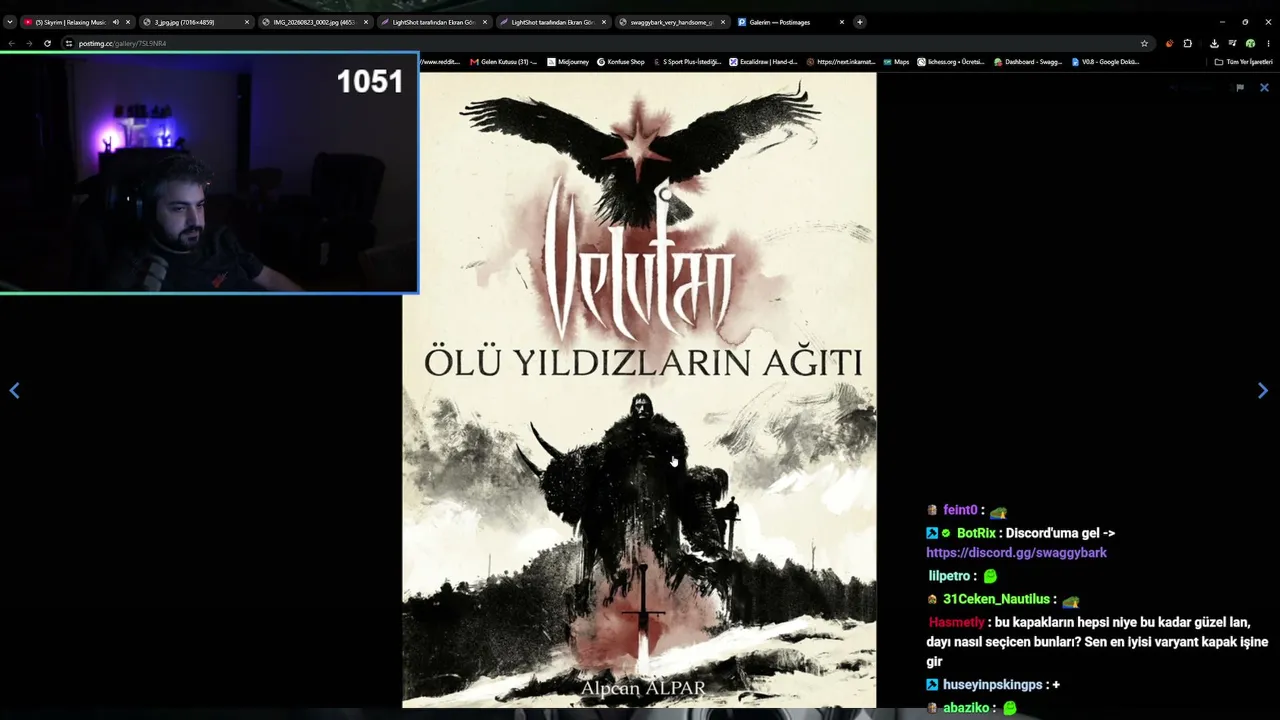
Task: Open the Maps bookmark
Action: click(x=897, y=62)
